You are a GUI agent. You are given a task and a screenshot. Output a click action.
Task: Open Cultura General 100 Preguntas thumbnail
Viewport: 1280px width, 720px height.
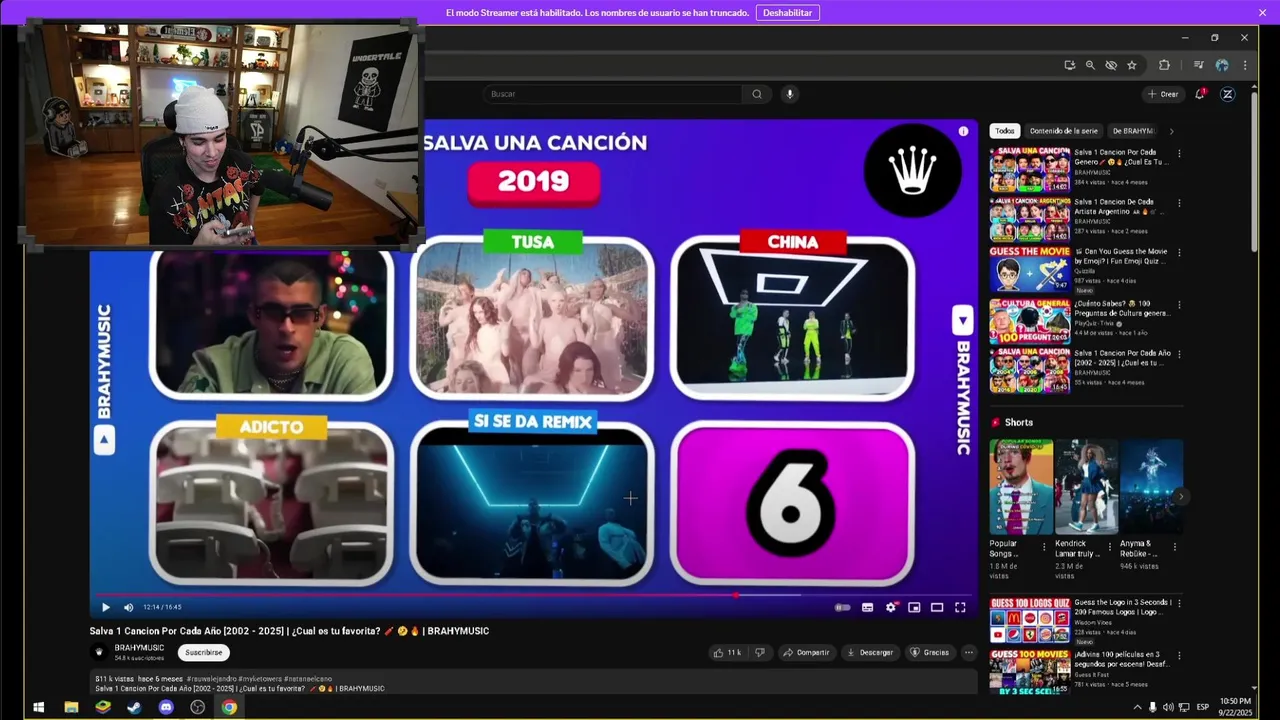coord(1029,321)
